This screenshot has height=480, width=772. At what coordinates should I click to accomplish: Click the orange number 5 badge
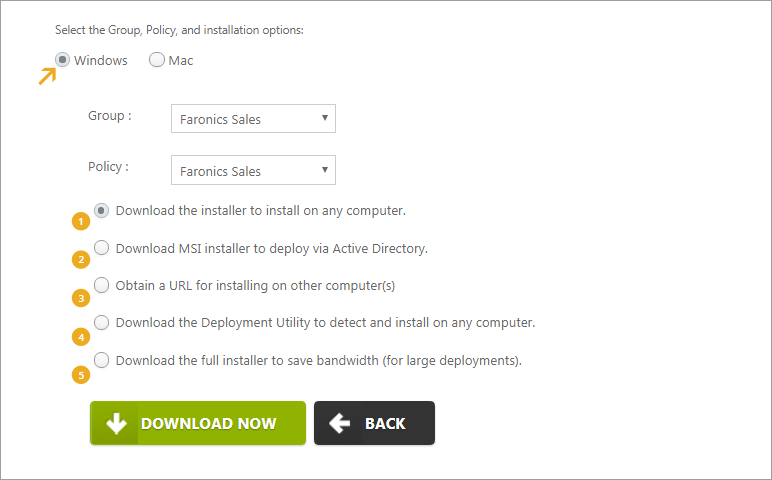click(81, 375)
